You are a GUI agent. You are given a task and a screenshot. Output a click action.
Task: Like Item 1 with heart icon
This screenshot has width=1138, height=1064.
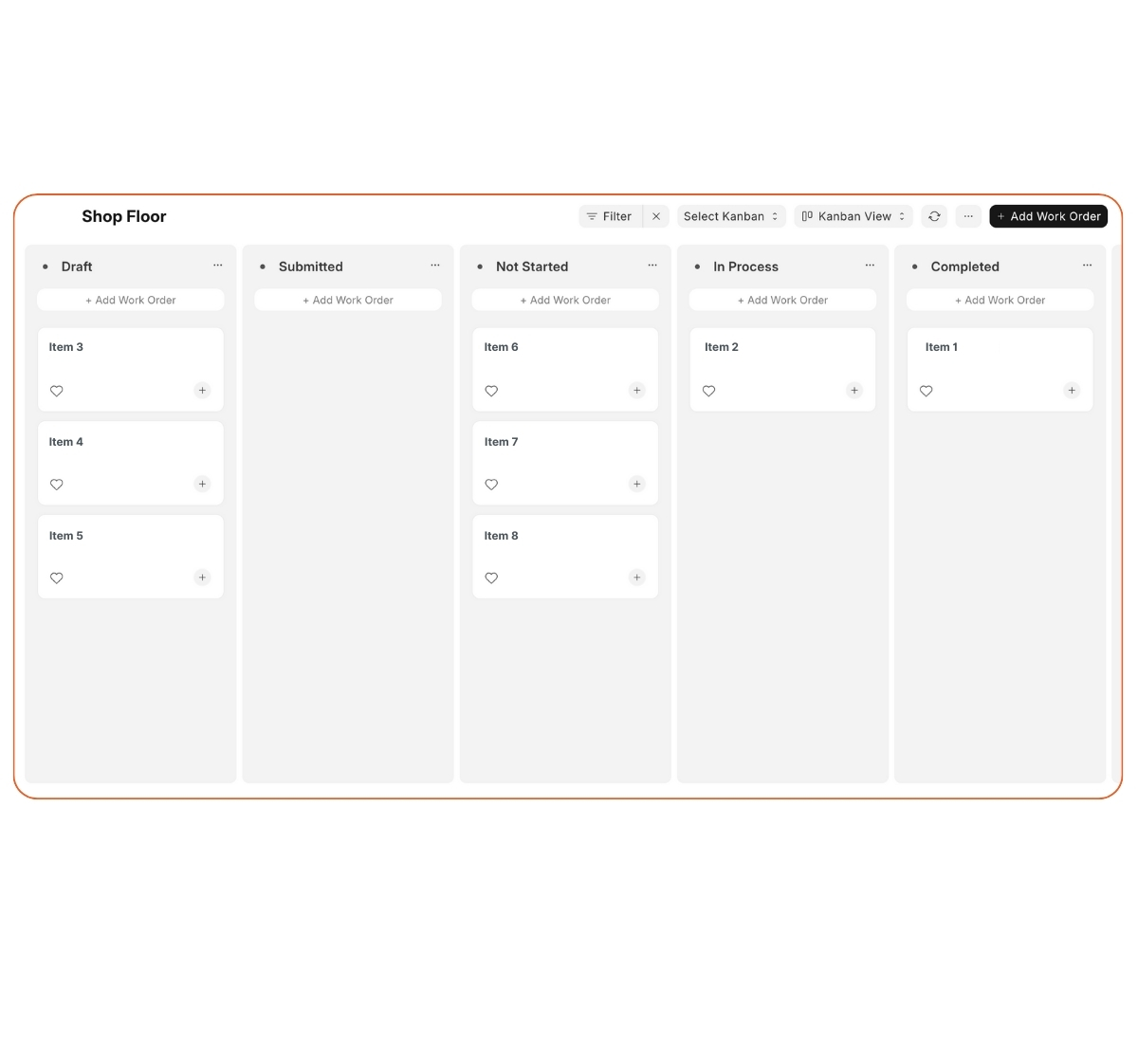point(927,391)
